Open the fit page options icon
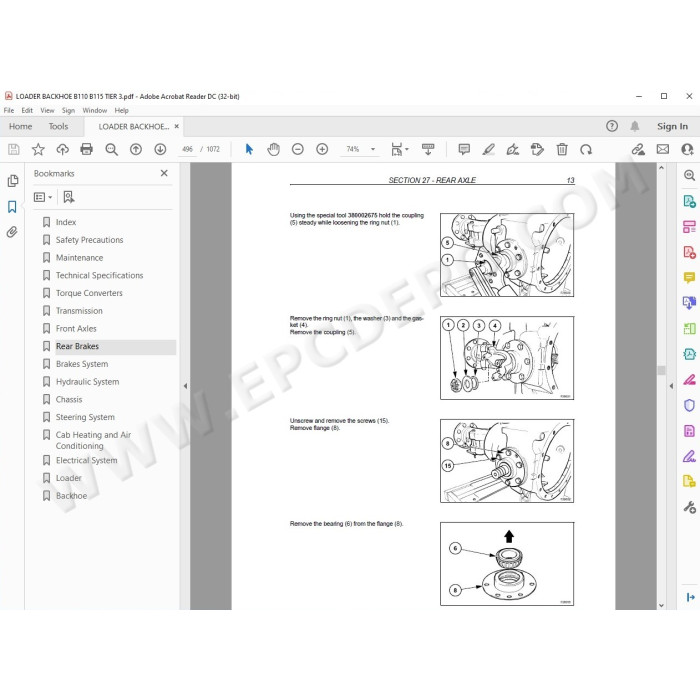This screenshot has width=700, height=700. 399,149
